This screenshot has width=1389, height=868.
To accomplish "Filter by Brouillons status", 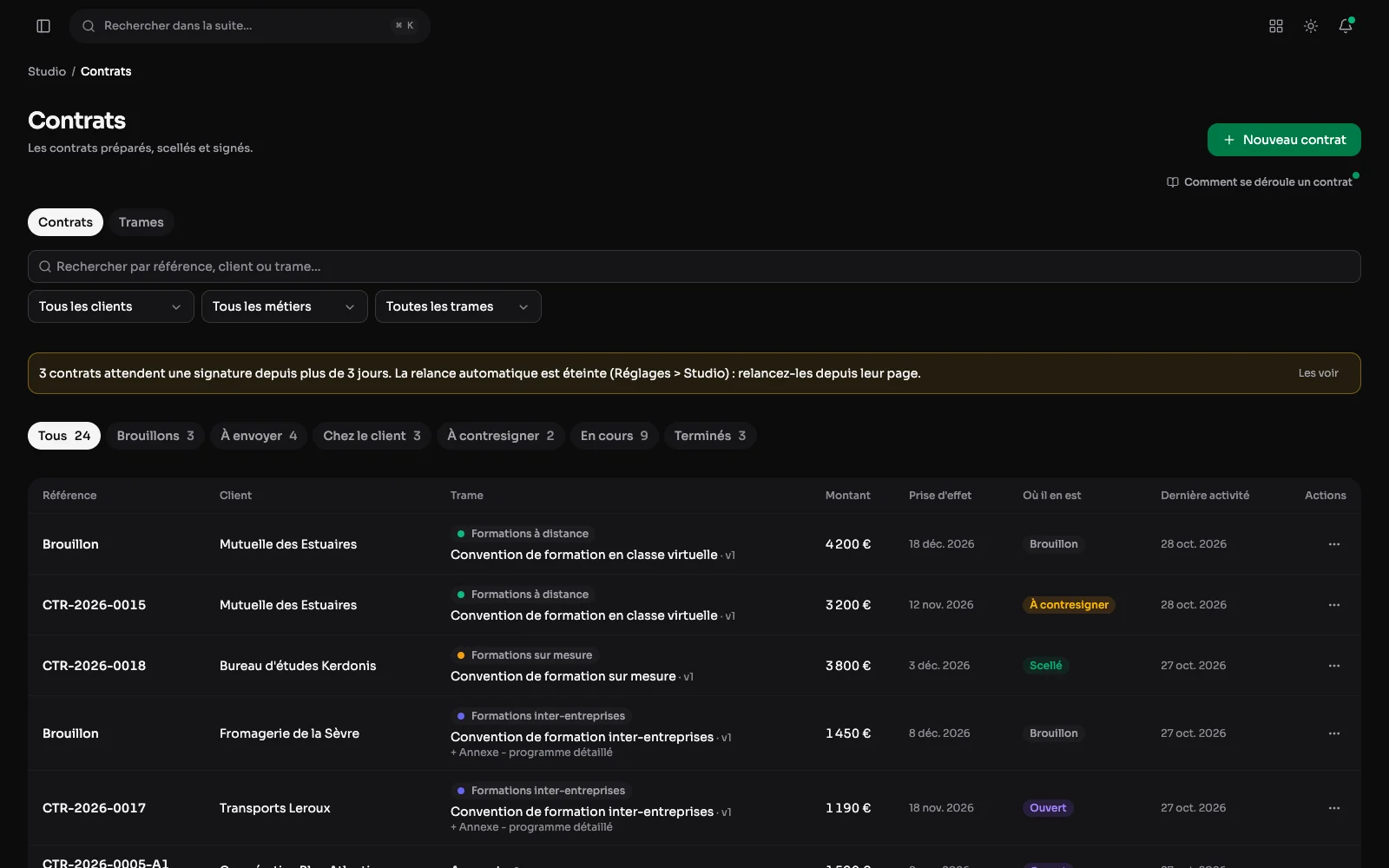I will click(155, 436).
